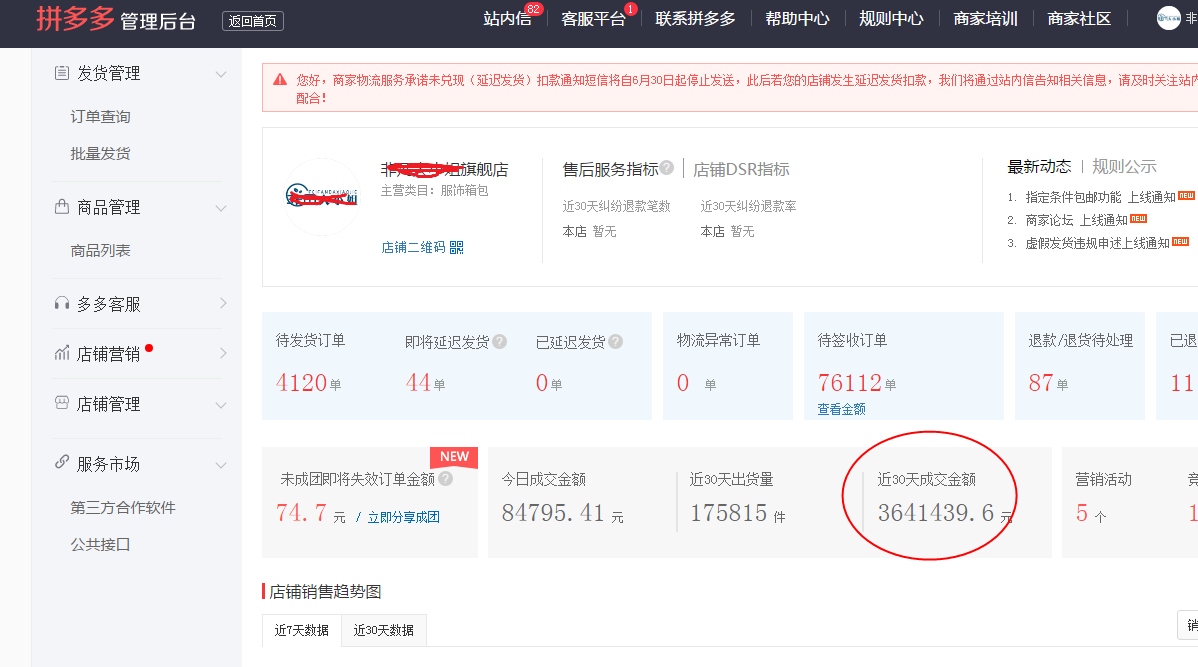1198x667 pixels.
Task: Select the 近7天数据 tab
Action: tap(302, 630)
